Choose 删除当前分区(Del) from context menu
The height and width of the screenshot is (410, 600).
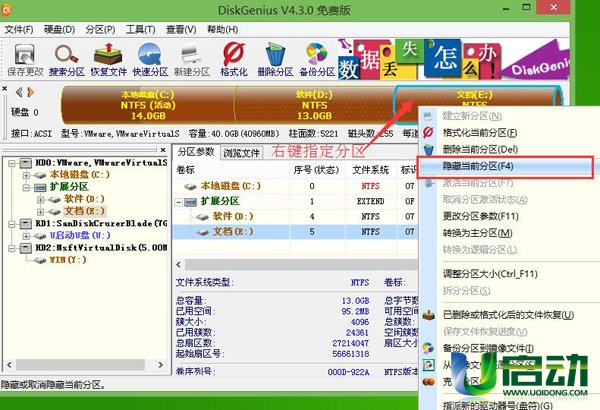pos(480,149)
